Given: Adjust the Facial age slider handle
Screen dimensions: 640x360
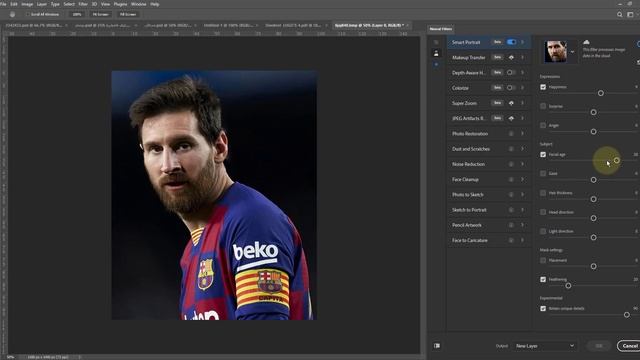Looking at the screenshot, I should coord(617,160).
